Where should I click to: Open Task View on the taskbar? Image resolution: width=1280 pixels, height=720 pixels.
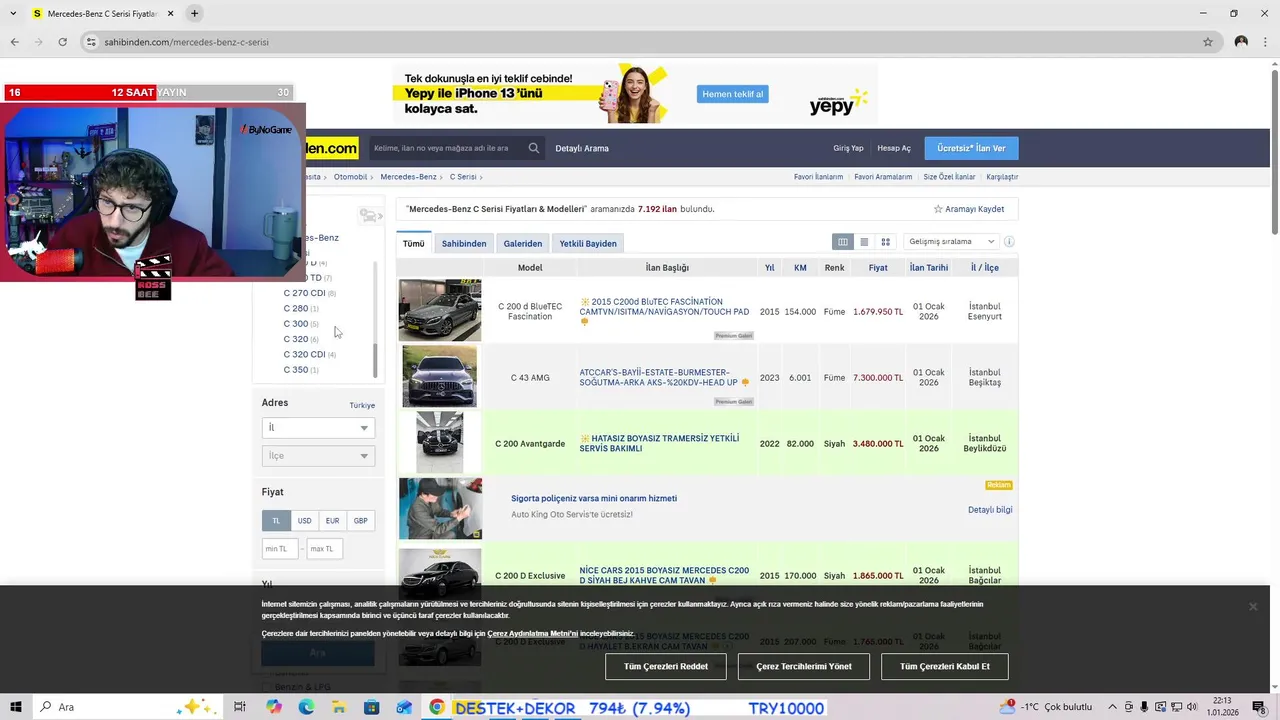point(240,707)
